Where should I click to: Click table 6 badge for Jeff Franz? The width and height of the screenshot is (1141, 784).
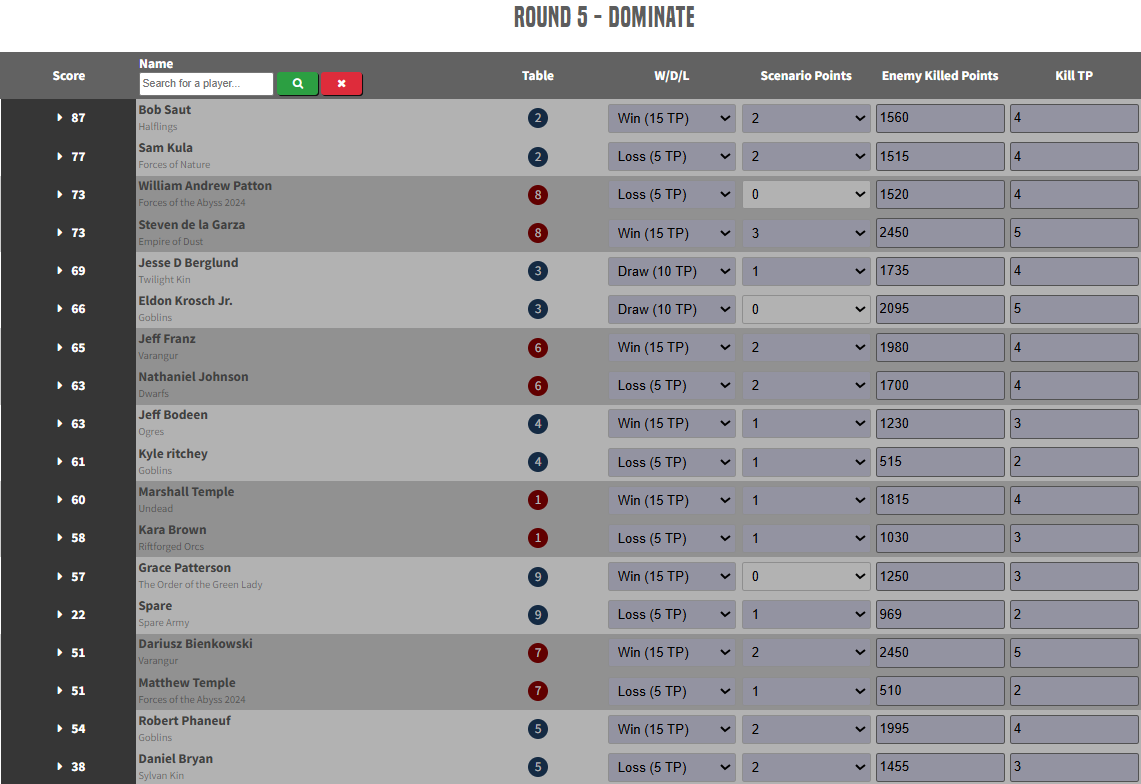(538, 348)
